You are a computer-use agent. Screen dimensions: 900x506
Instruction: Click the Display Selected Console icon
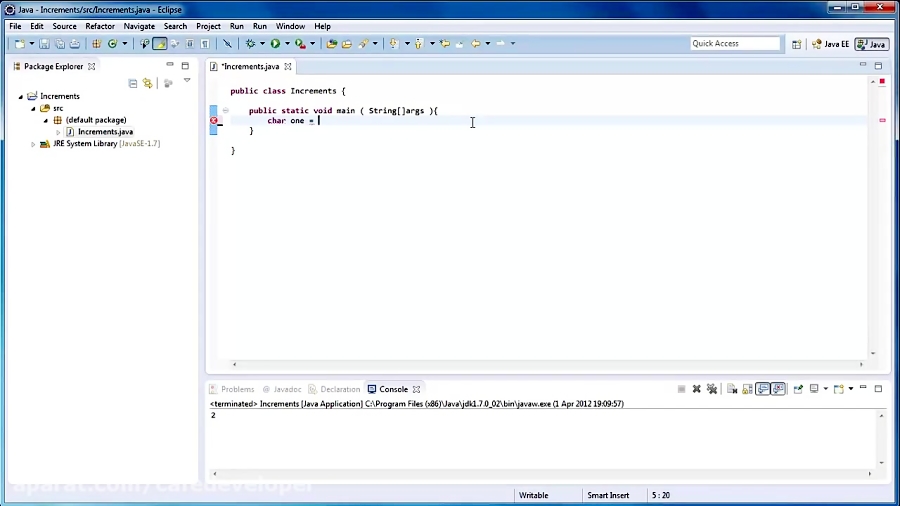point(814,389)
